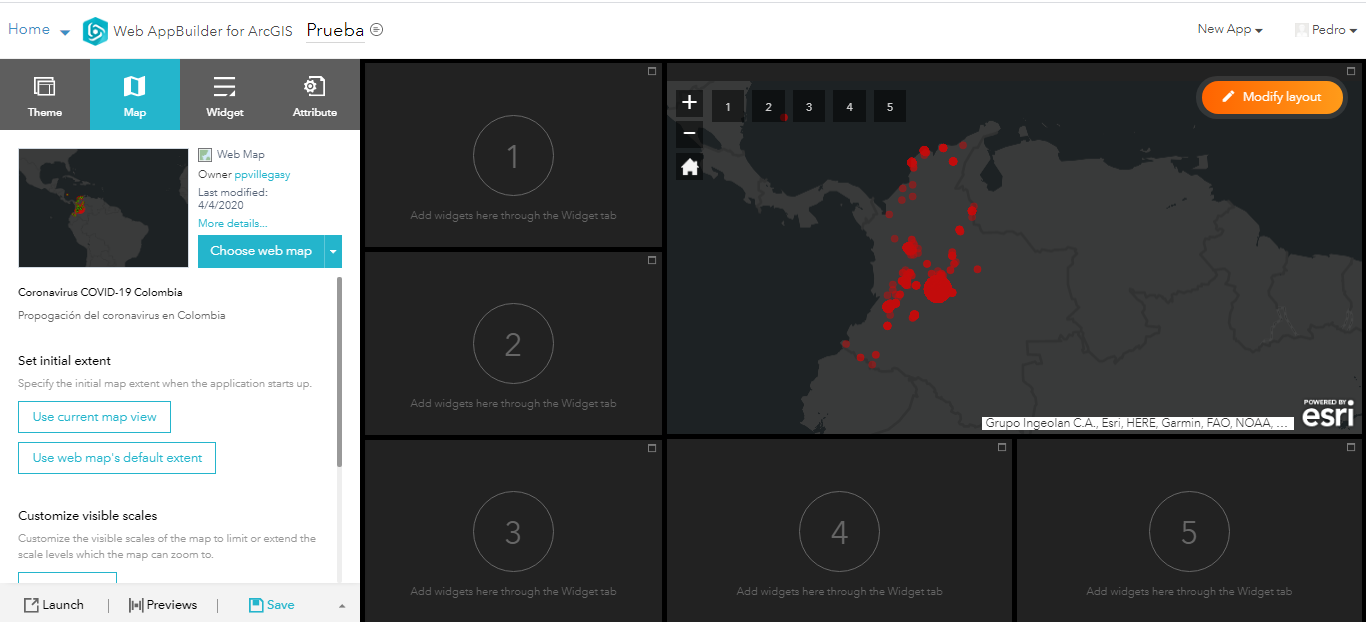Click the expand square on widget panel 1

[x=651, y=71]
